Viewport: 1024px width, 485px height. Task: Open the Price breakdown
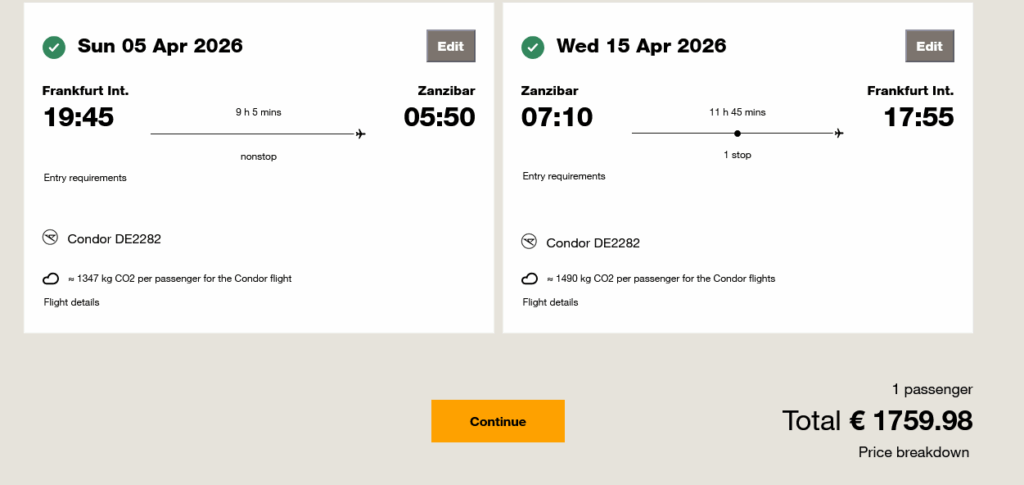[914, 452]
